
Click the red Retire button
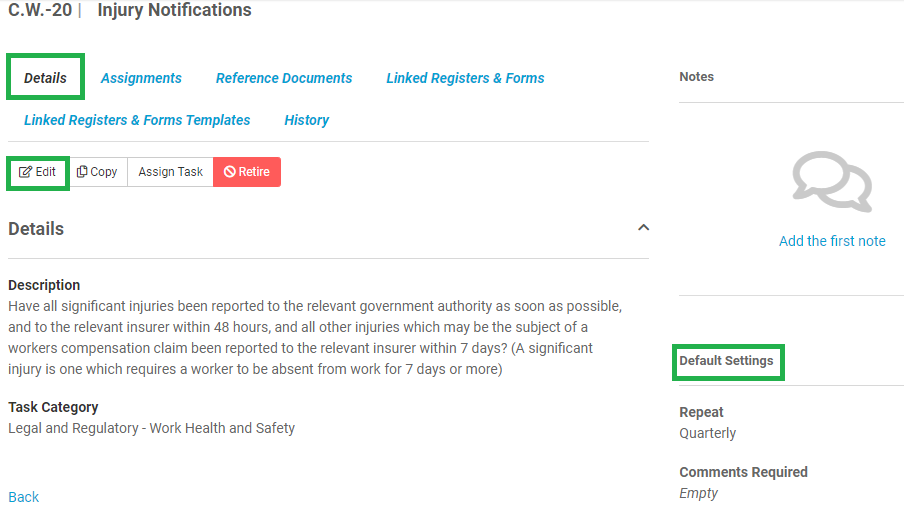click(x=247, y=172)
